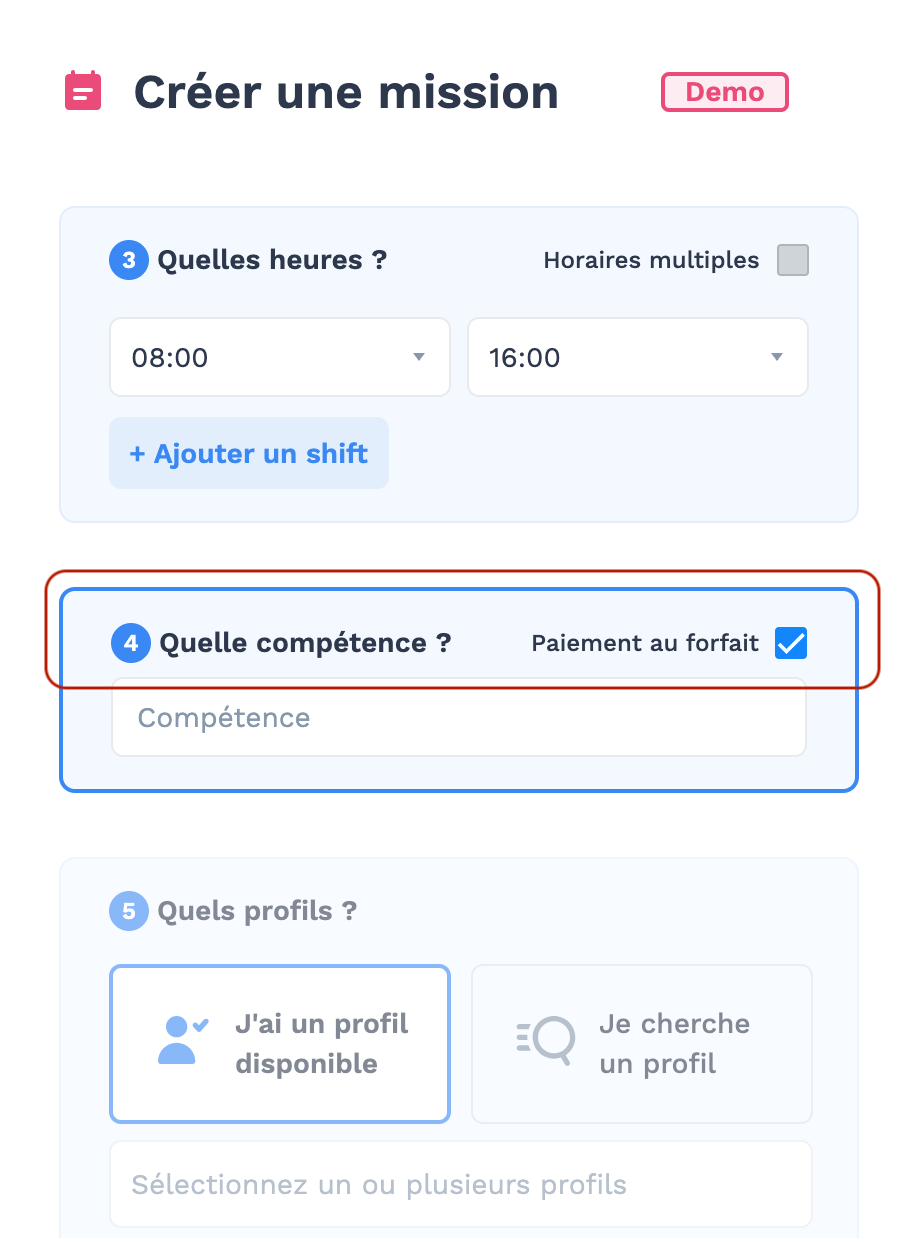The height and width of the screenshot is (1238, 914).
Task: Click the arrow of the 16:00 selector
Action: pyautogui.click(x=776, y=357)
